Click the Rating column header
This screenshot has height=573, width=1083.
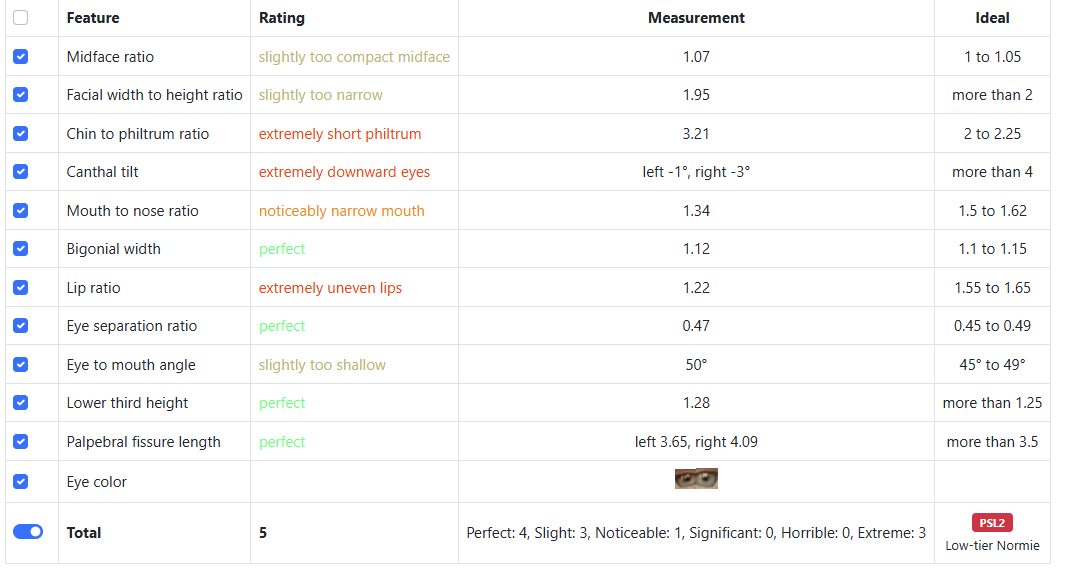pyautogui.click(x=282, y=18)
